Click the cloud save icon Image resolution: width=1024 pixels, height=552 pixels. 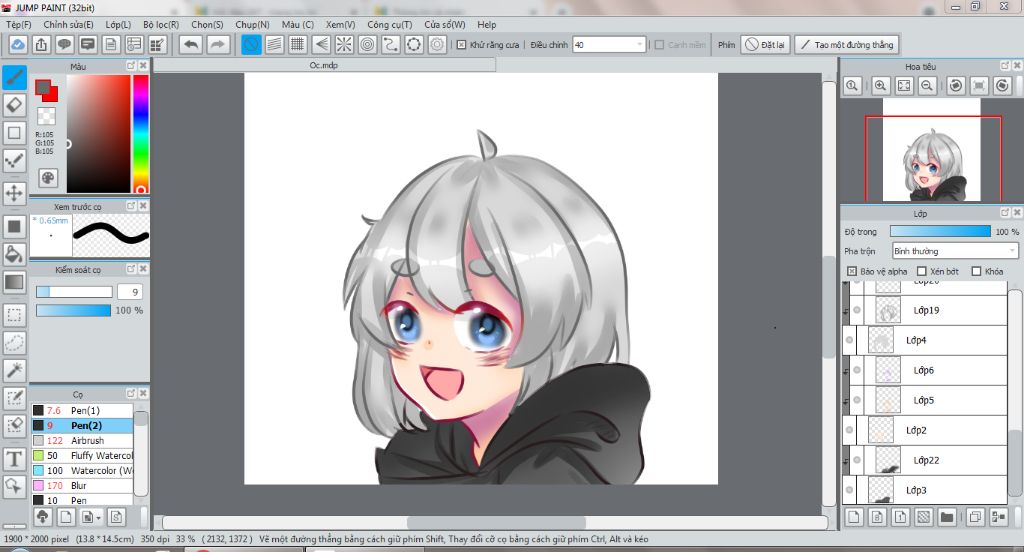click(x=18, y=44)
